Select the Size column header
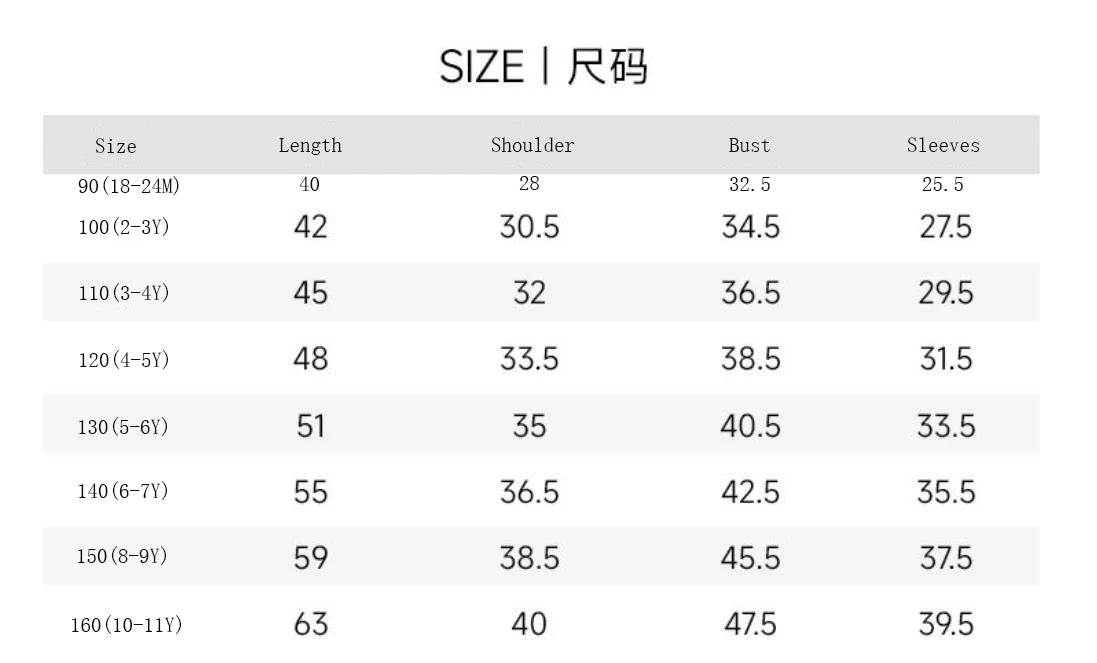1097x663 pixels. pyautogui.click(x=115, y=146)
